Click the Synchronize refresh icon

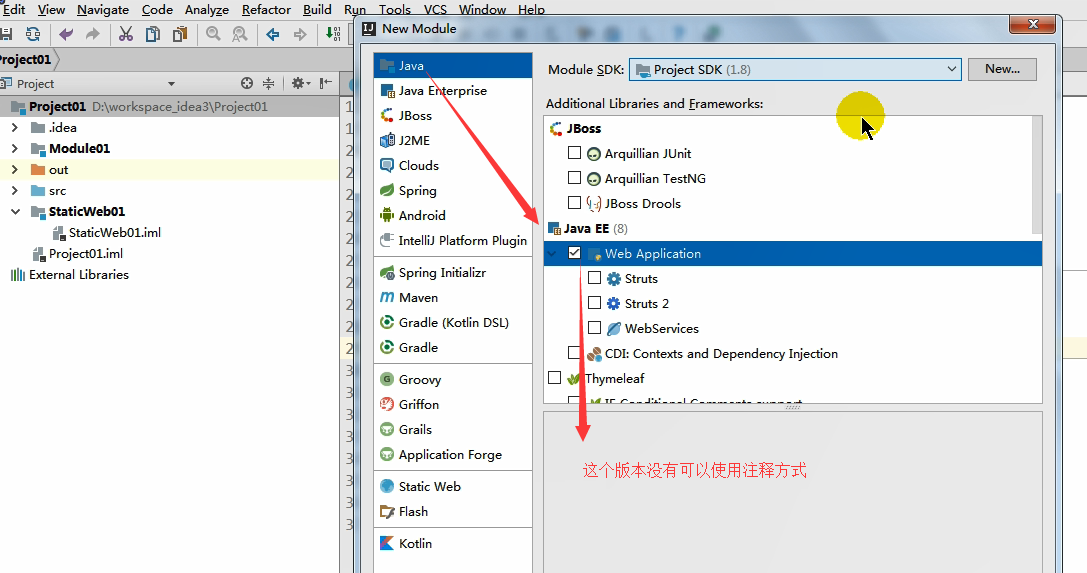[x=33, y=34]
